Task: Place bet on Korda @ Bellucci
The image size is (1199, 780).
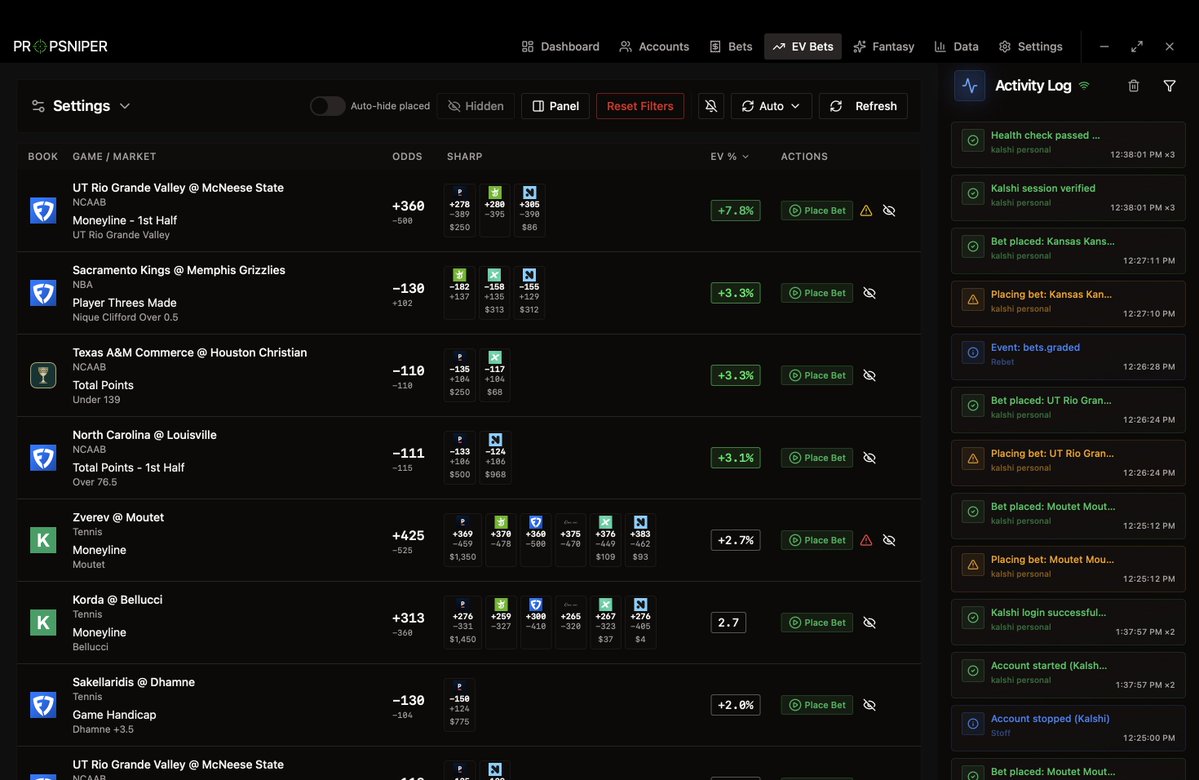Action: [817, 623]
